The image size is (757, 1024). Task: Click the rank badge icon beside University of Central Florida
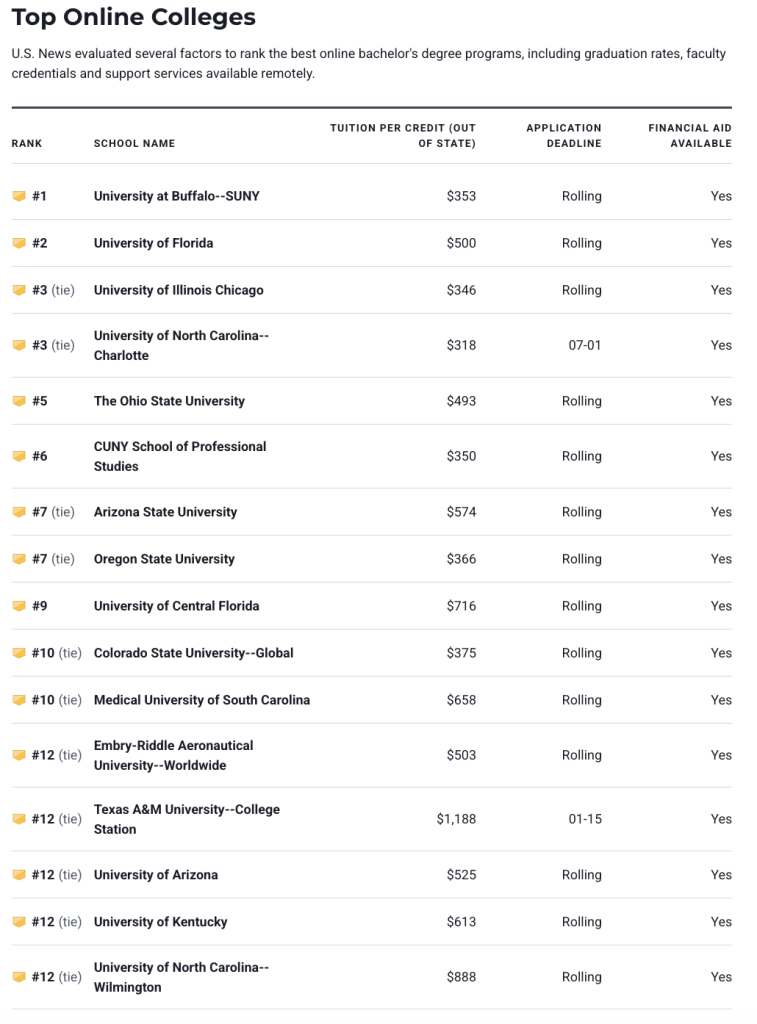(18, 606)
